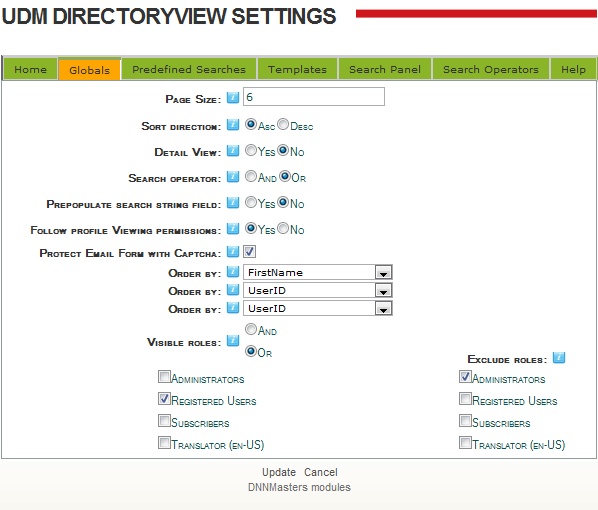Set Prepopulate search string field to No
Image resolution: width=598 pixels, height=510 pixels.
point(283,202)
